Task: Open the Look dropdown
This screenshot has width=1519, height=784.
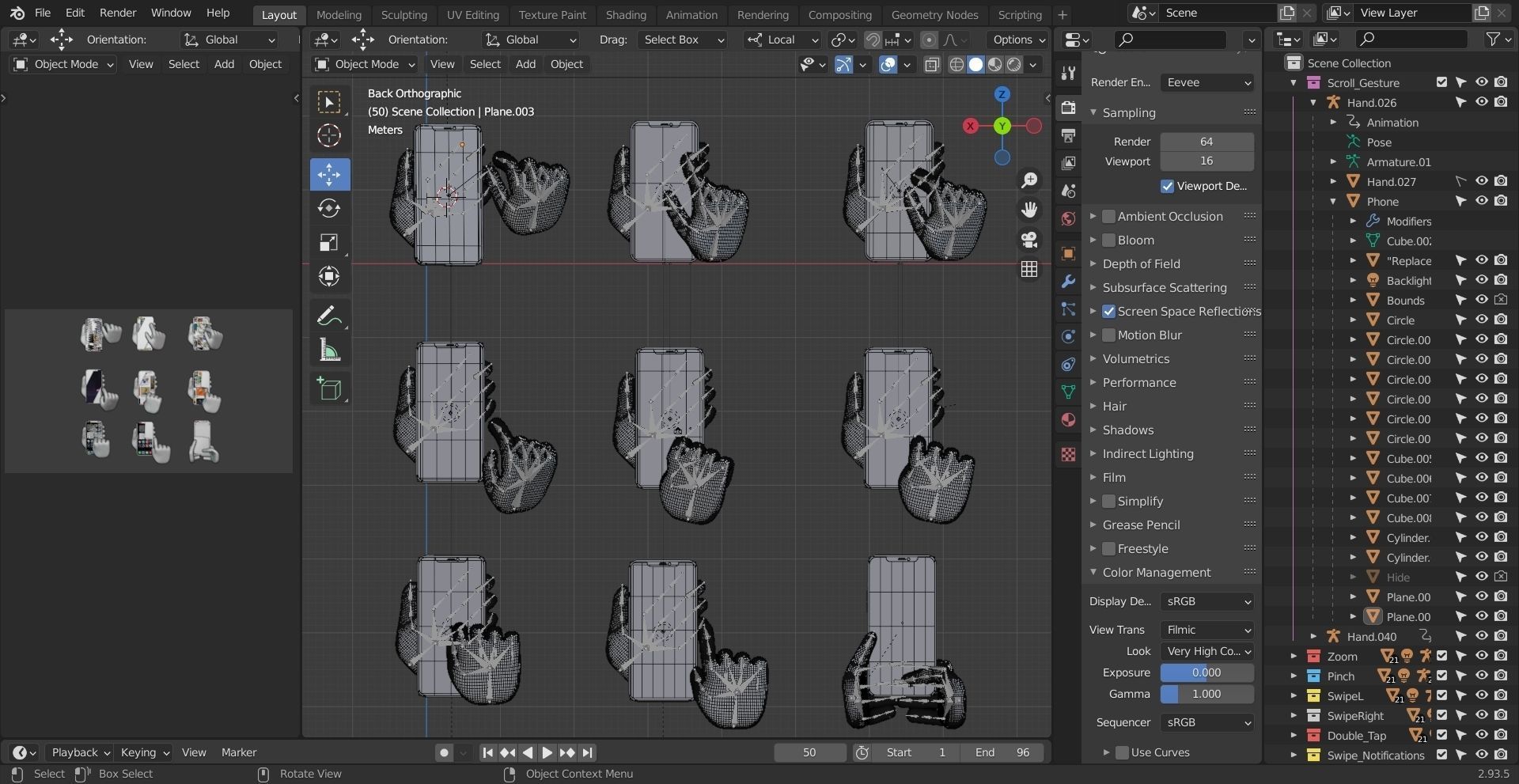Action: pyautogui.click(x=1207, y=651)
